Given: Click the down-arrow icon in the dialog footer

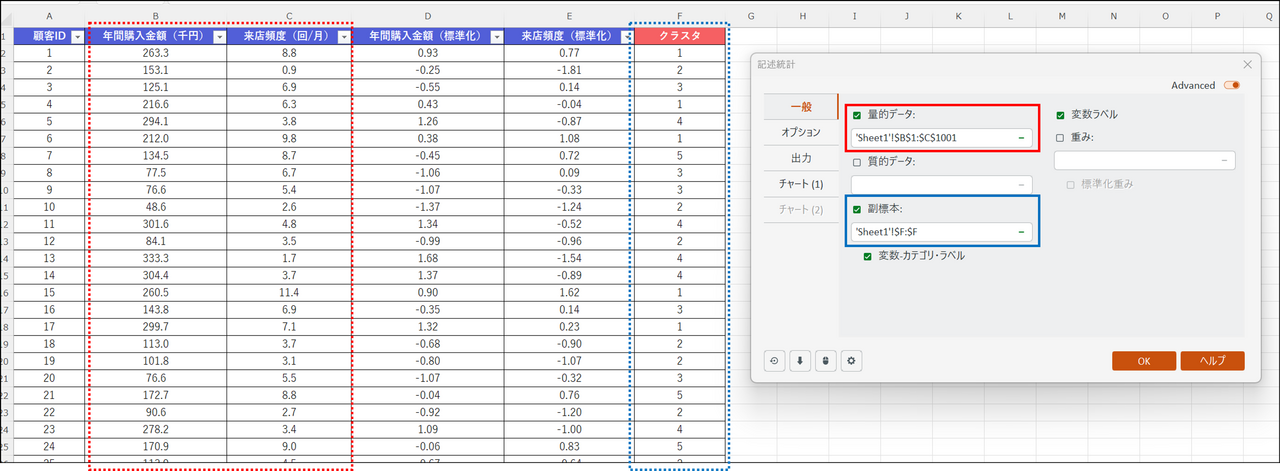Looking at the screenshot, I should point(799,361).
